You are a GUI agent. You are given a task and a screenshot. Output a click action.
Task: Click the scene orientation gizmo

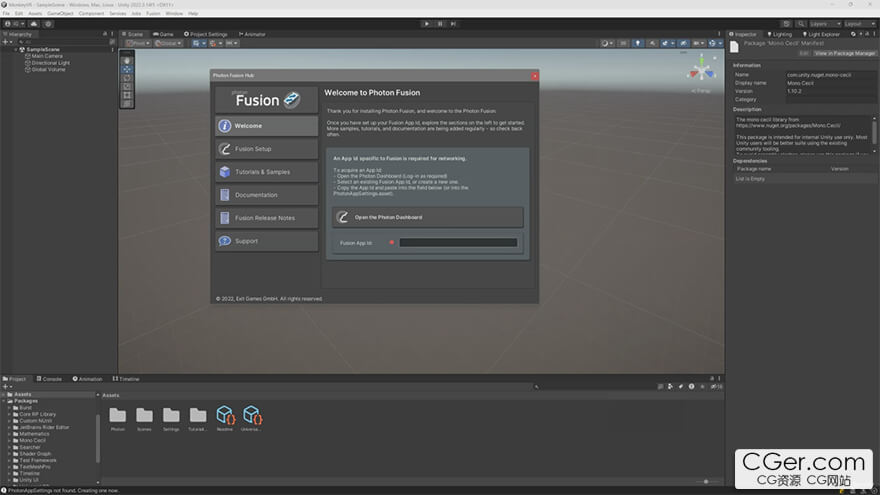coord(702,70)
